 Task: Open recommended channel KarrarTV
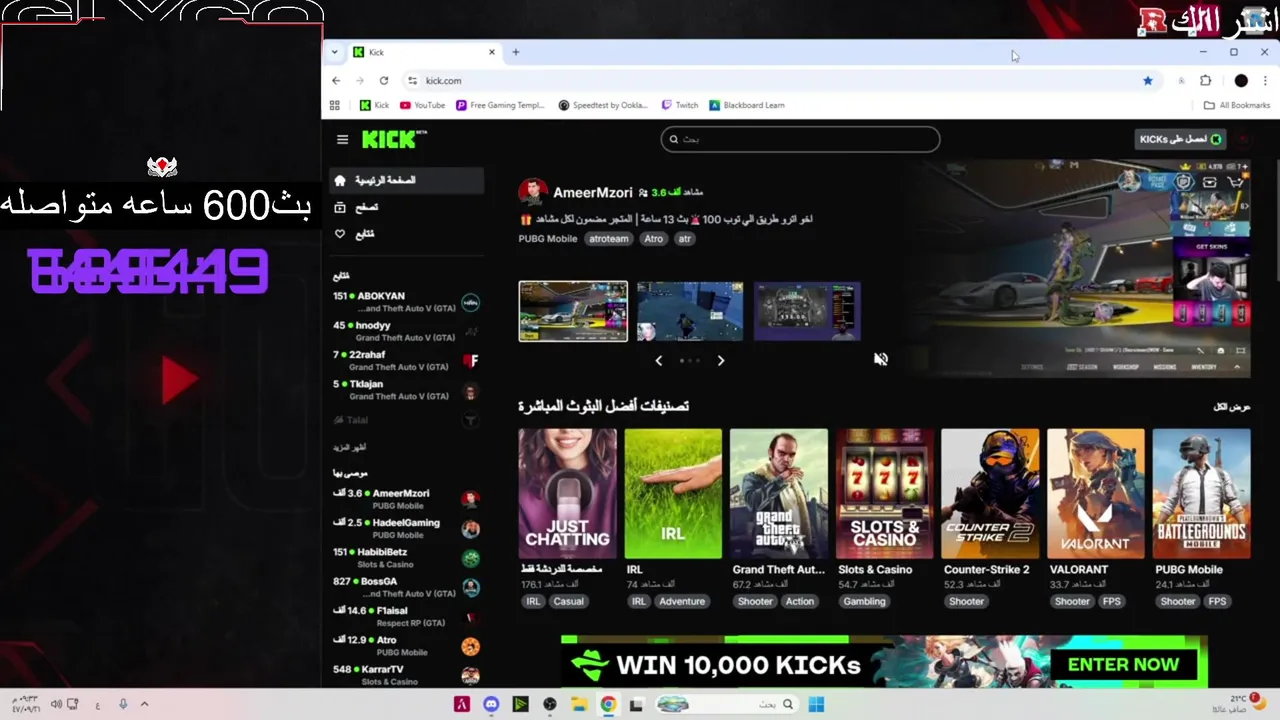coord(407,675)
